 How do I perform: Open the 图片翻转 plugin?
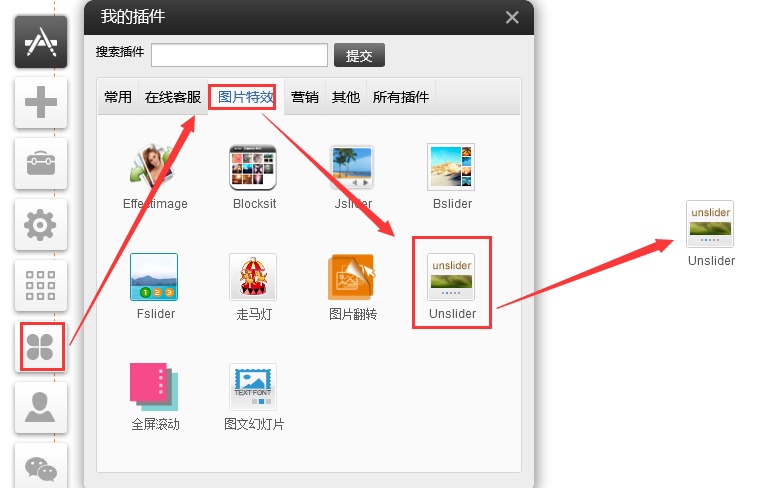(352, 277)
